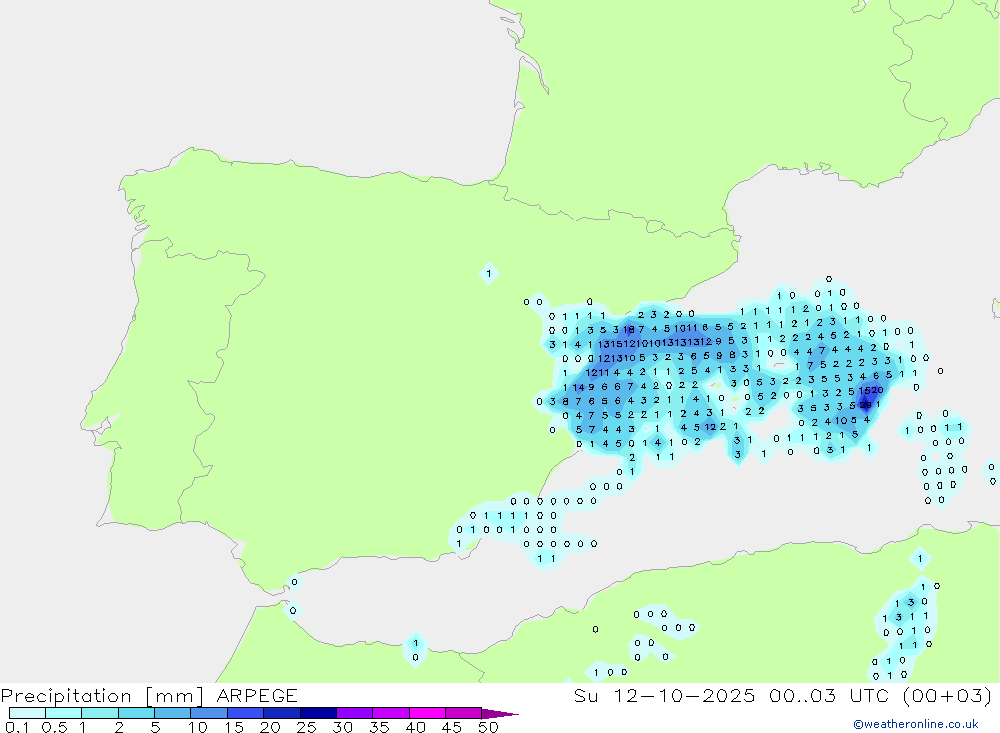Open the weatheronline.co.uk copyright link

pyautogui.click(x=916, y=724)
